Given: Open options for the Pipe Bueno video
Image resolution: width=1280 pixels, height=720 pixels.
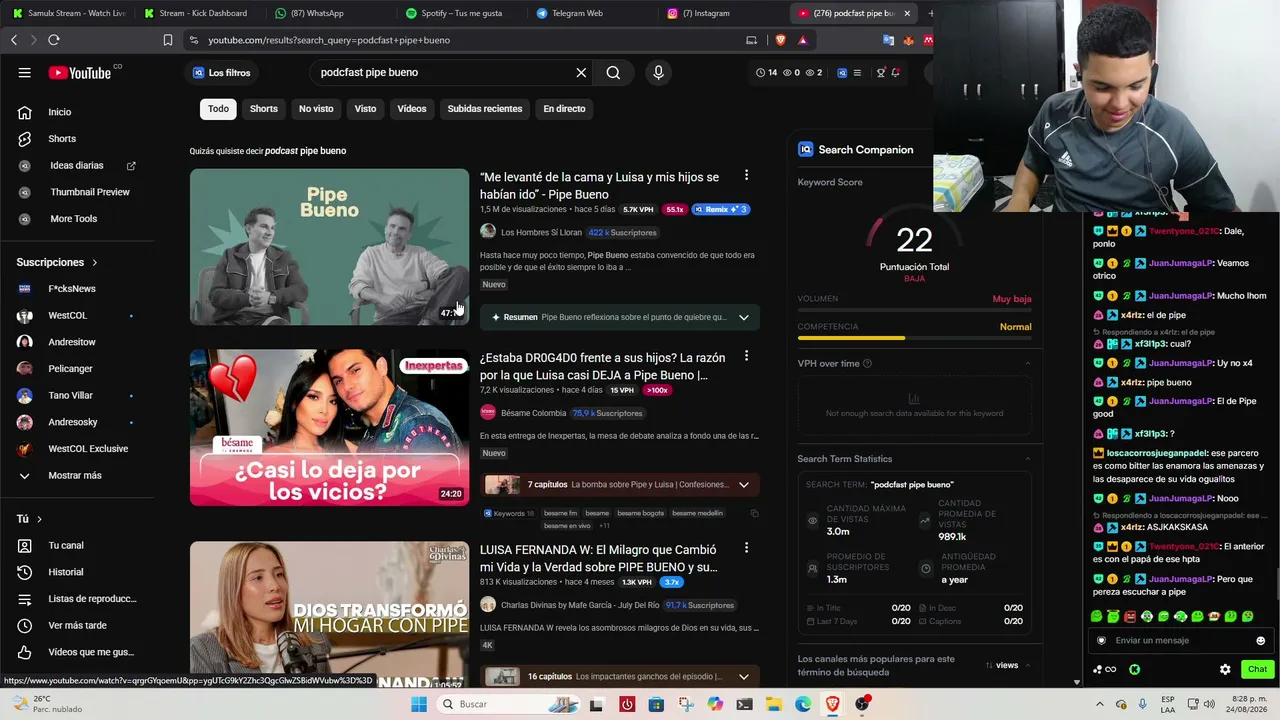Looking at the screenshot, I should point(746,176).
